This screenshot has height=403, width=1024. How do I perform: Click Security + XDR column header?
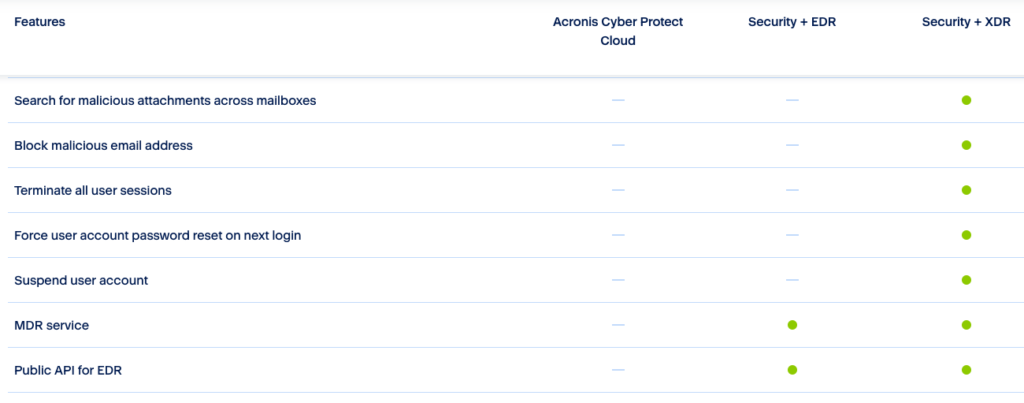coord(966,22)
